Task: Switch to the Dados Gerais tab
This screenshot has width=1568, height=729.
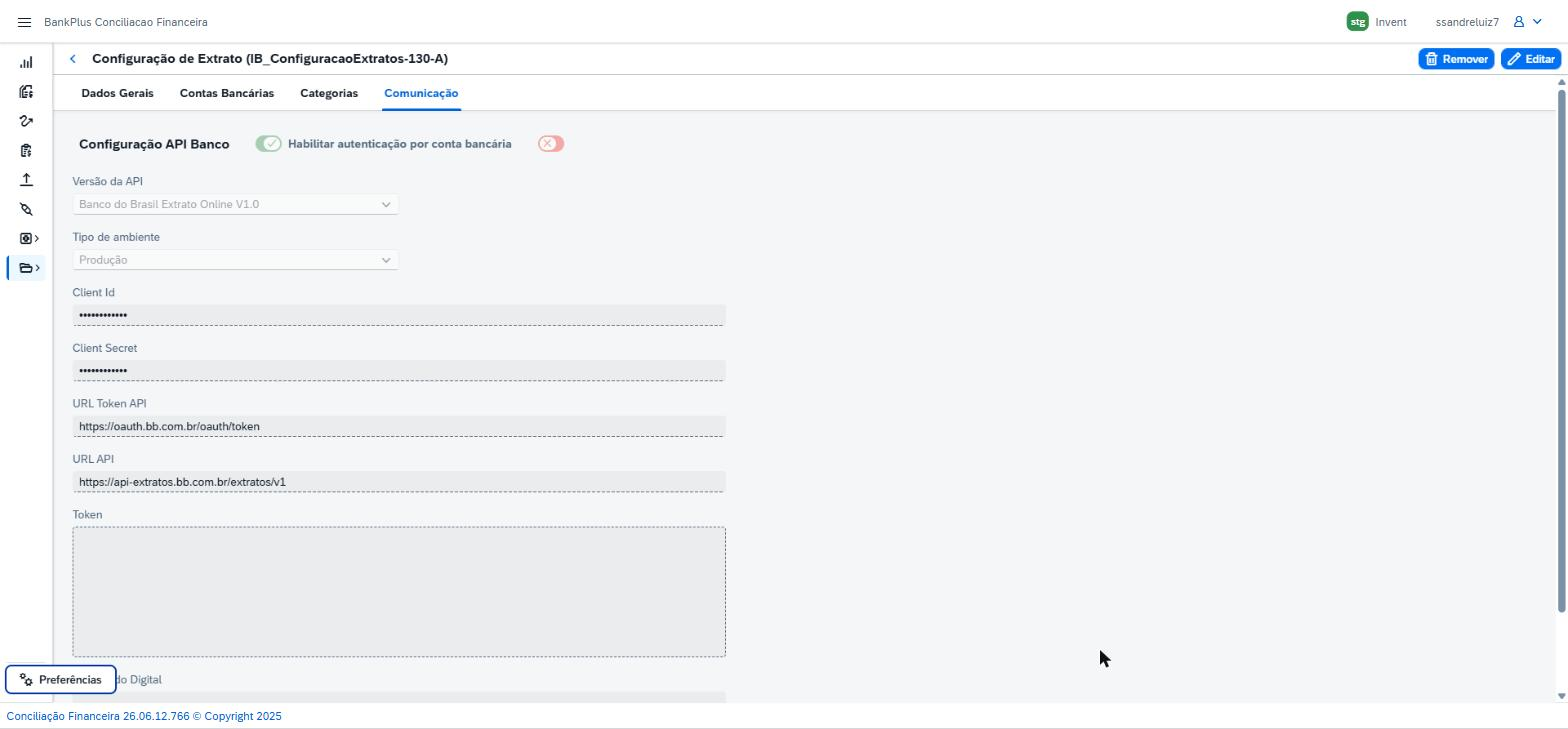Action: point(118,93)
